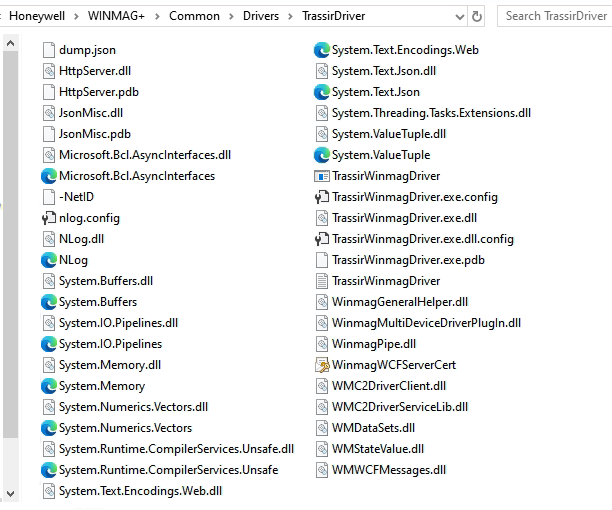Viewport: 612px width, 510px height.
Task: Go to Honeywell folder in breadcrumb
Action: pos(37,16)
